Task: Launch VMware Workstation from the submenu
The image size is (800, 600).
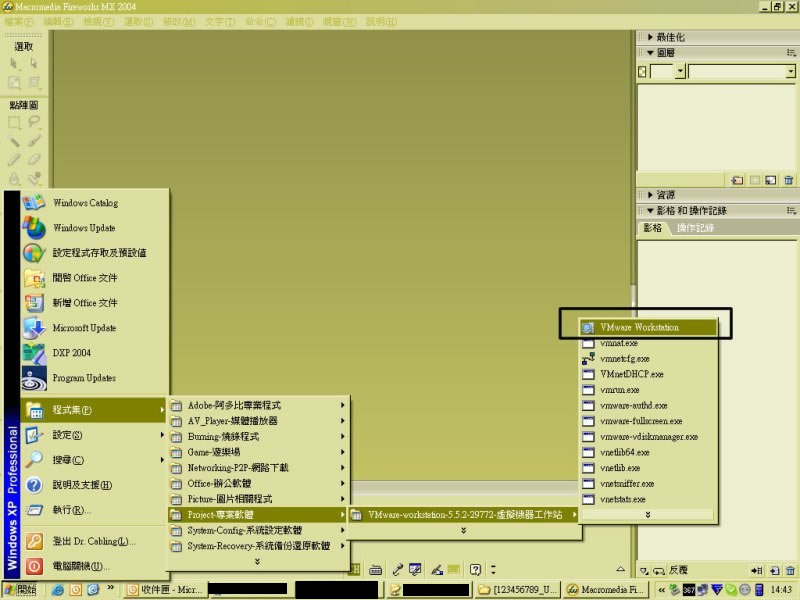Action: click(x=648, y=328)
